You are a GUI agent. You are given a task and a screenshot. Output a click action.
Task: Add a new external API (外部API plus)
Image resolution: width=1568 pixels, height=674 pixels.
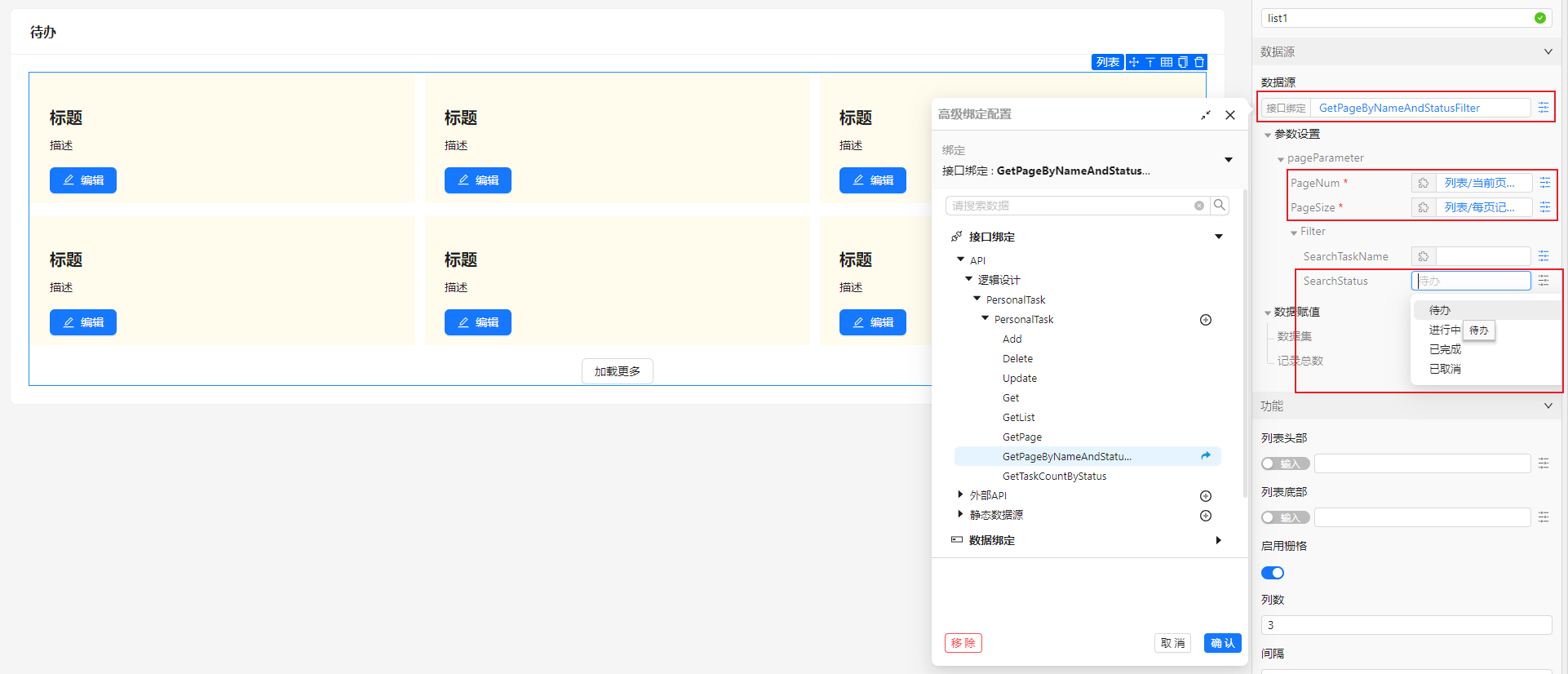point(1206,496)
